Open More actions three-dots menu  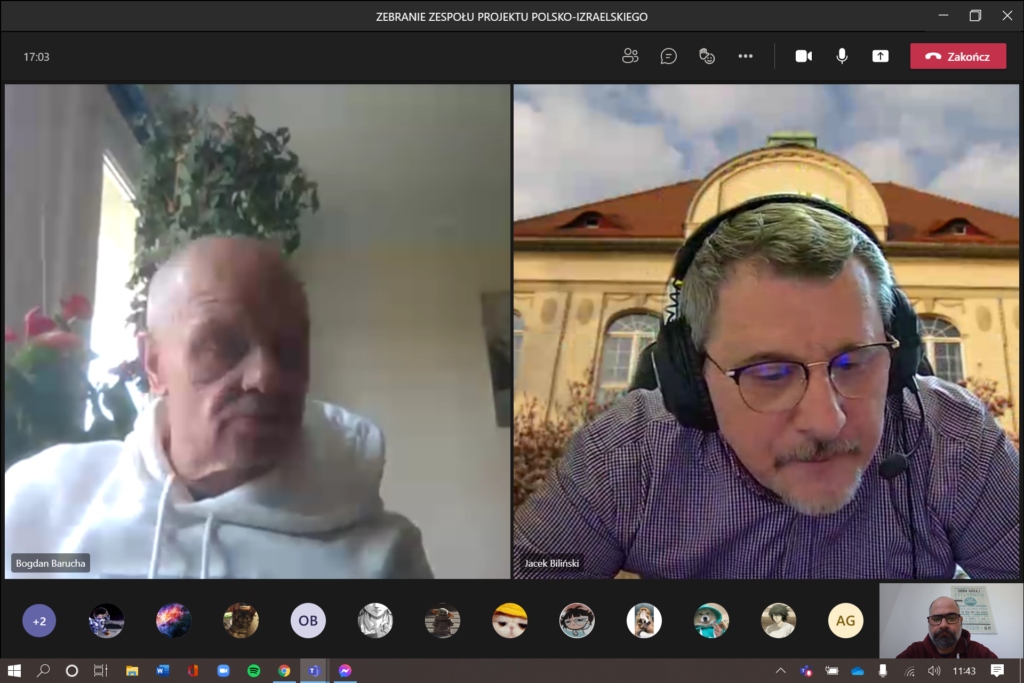pyautogui.click(x=745, y=56)
